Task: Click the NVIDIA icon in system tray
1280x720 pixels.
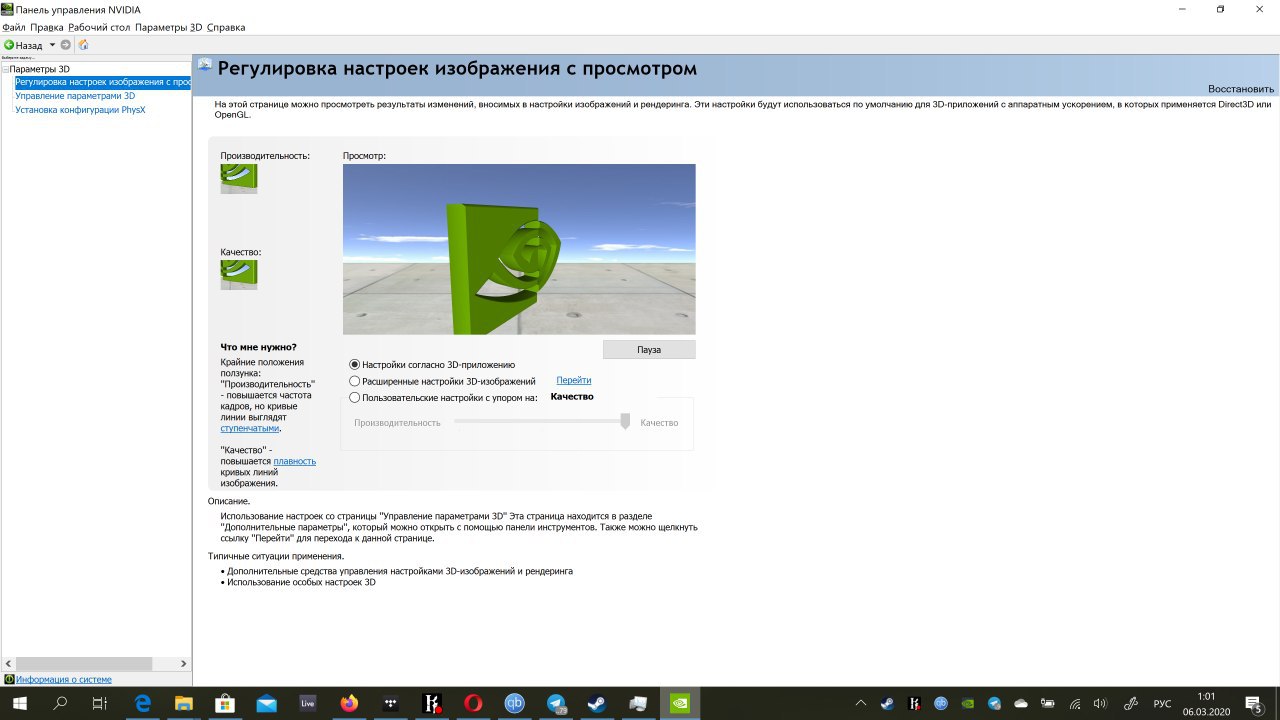Action: point(967,704)
